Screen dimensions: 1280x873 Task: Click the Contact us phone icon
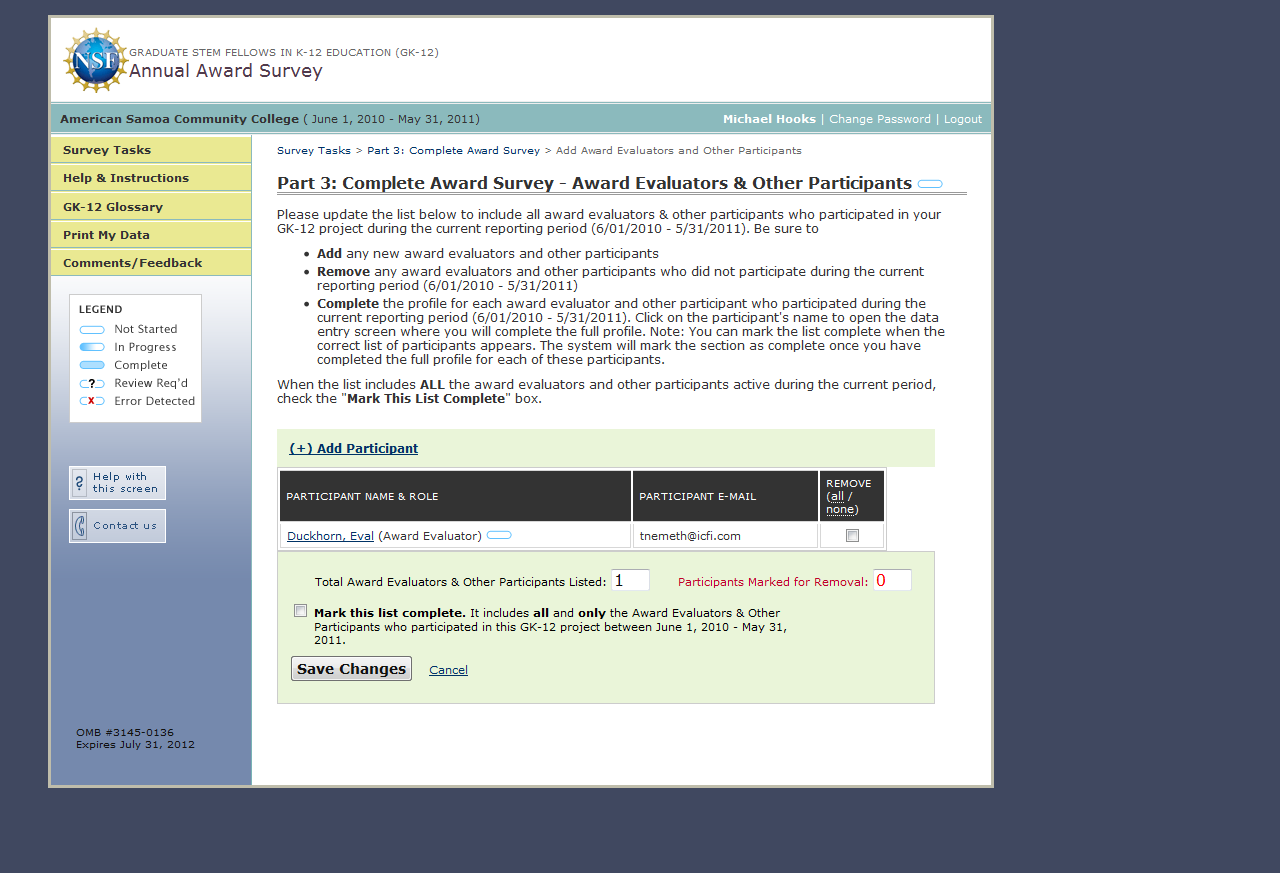pyautogui.click(x=80, y=526)
